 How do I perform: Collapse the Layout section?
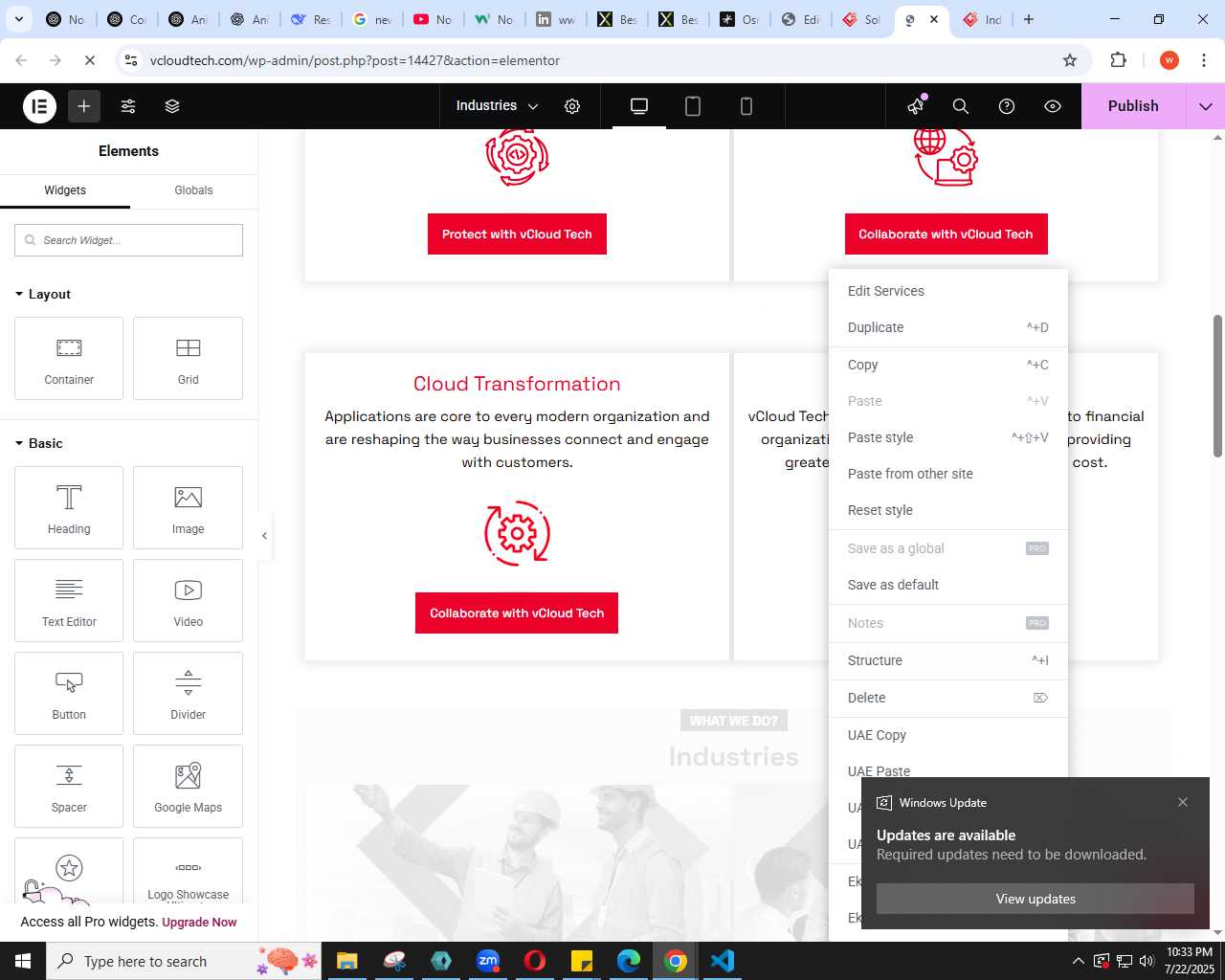[x=43, y=294]
